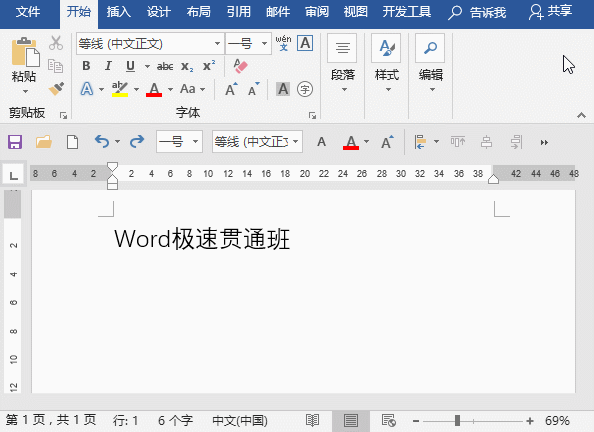Toggle character shading A button
Viewport: 594px width, 432px height.
click(x=283, y=89)
